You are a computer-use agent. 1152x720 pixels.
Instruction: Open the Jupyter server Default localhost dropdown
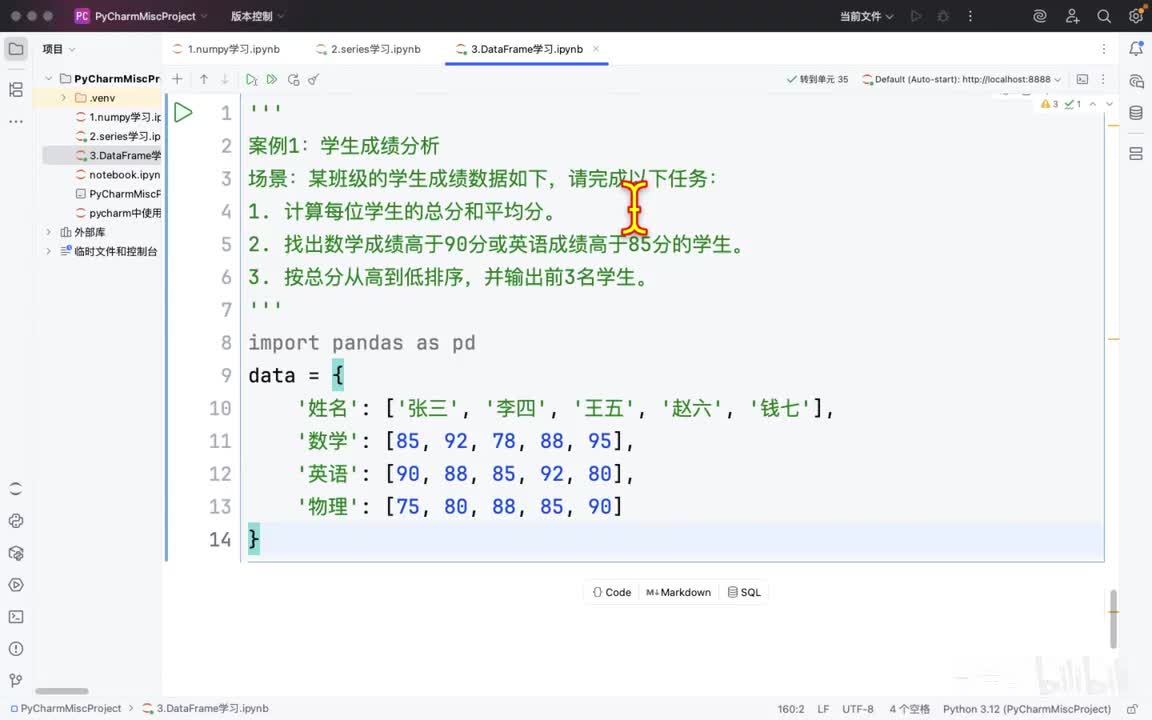[x=961, y=79]
